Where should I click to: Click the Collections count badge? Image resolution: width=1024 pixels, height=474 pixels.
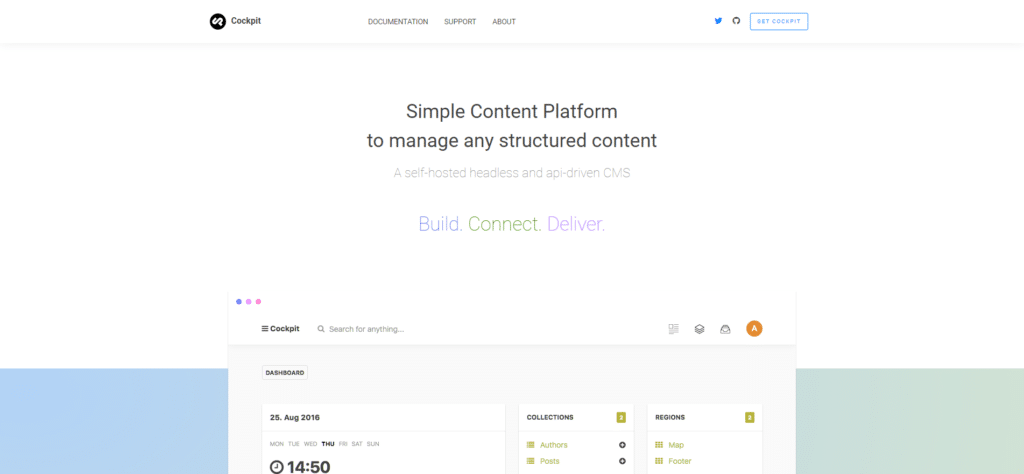click(620, 417)
